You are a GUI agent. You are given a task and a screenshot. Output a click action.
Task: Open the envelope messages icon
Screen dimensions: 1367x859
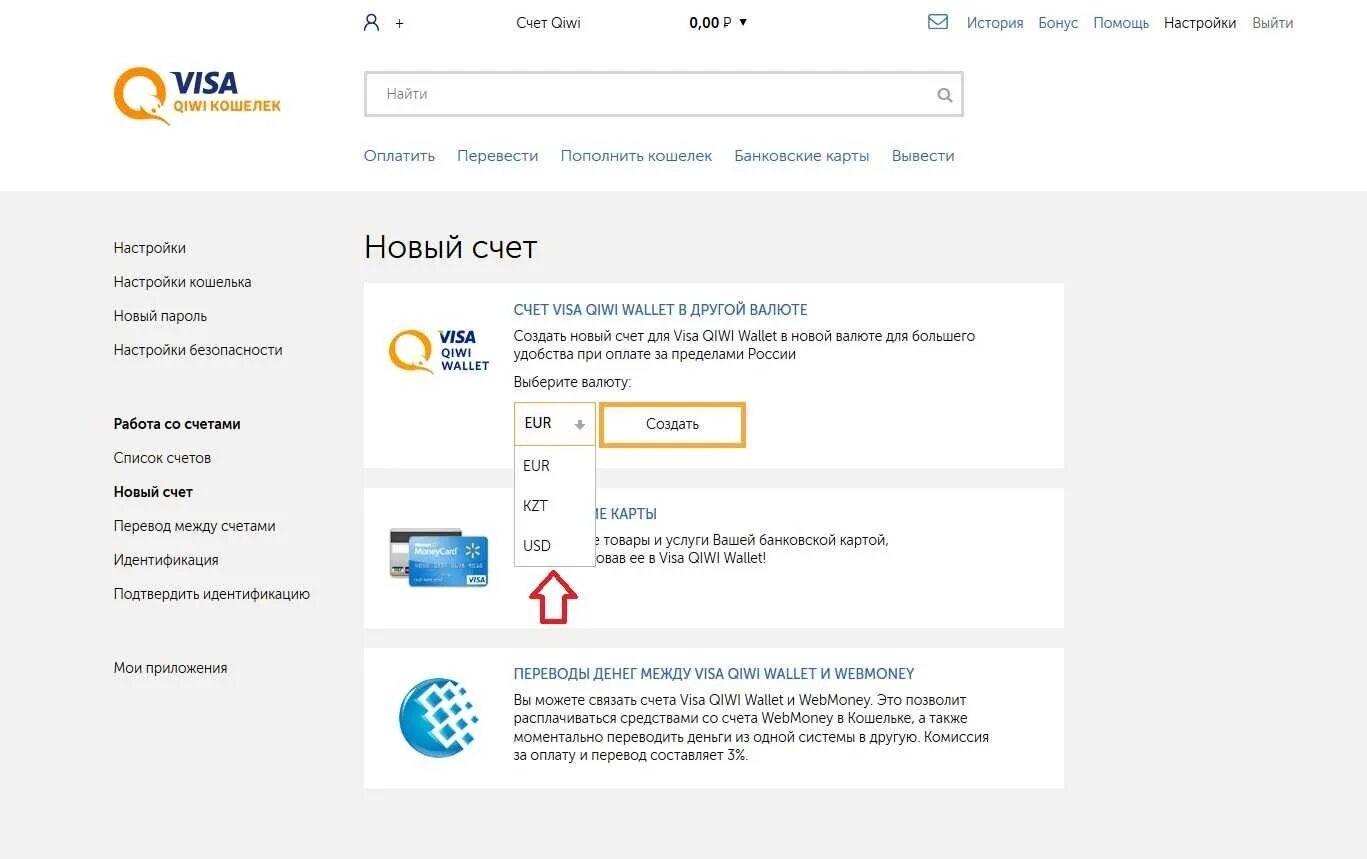(x=938, y=21)
